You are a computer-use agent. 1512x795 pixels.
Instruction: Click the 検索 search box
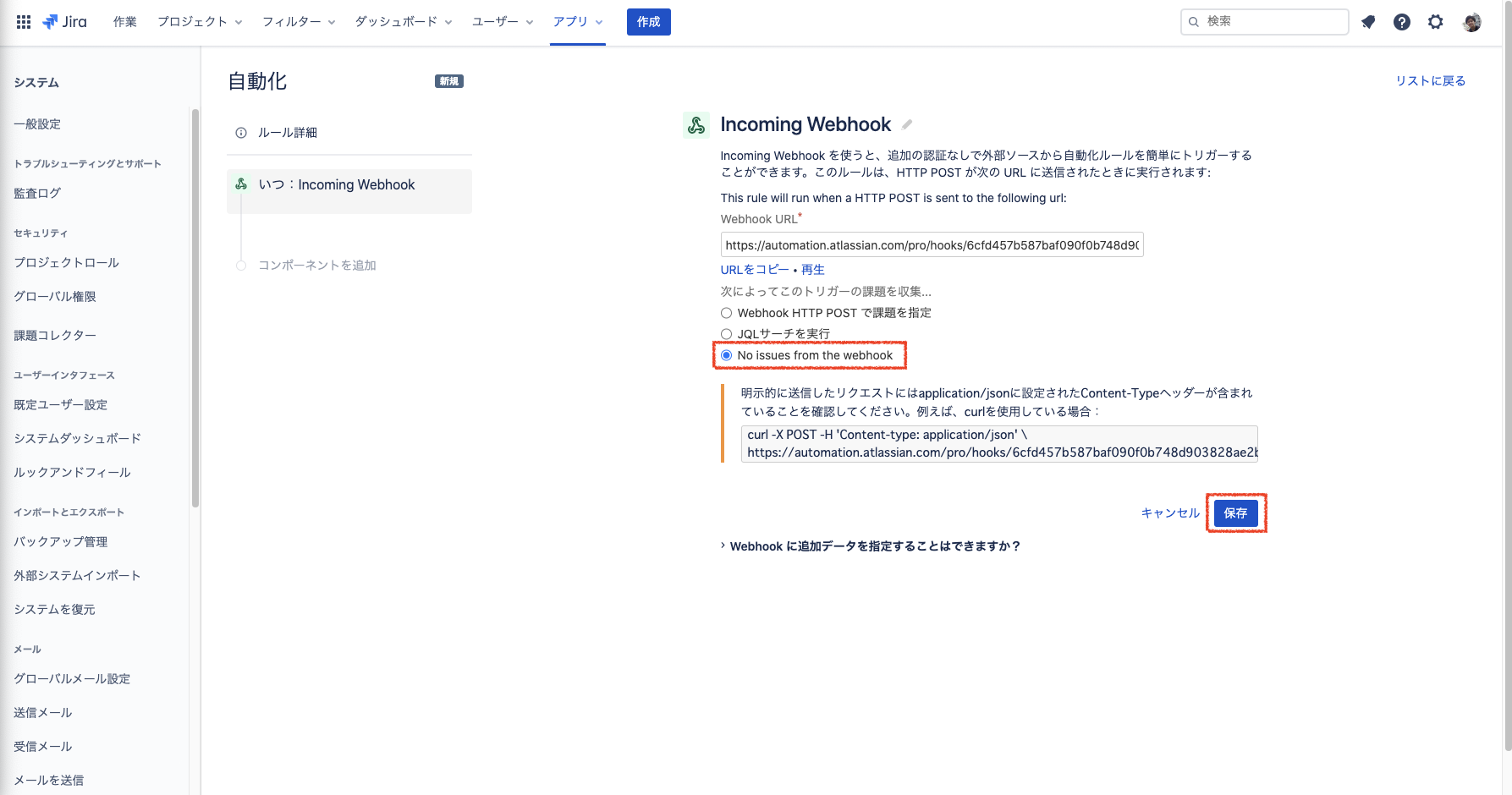1264,22
